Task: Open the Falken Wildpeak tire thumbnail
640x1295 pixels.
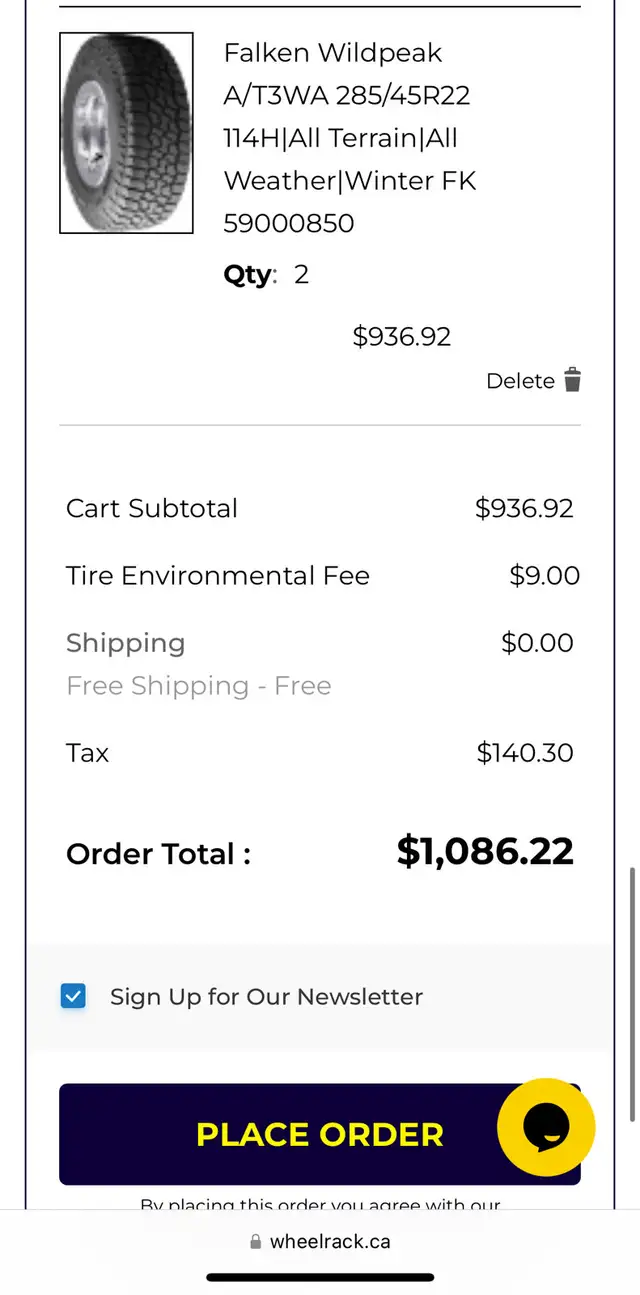Action: (126, 133)
